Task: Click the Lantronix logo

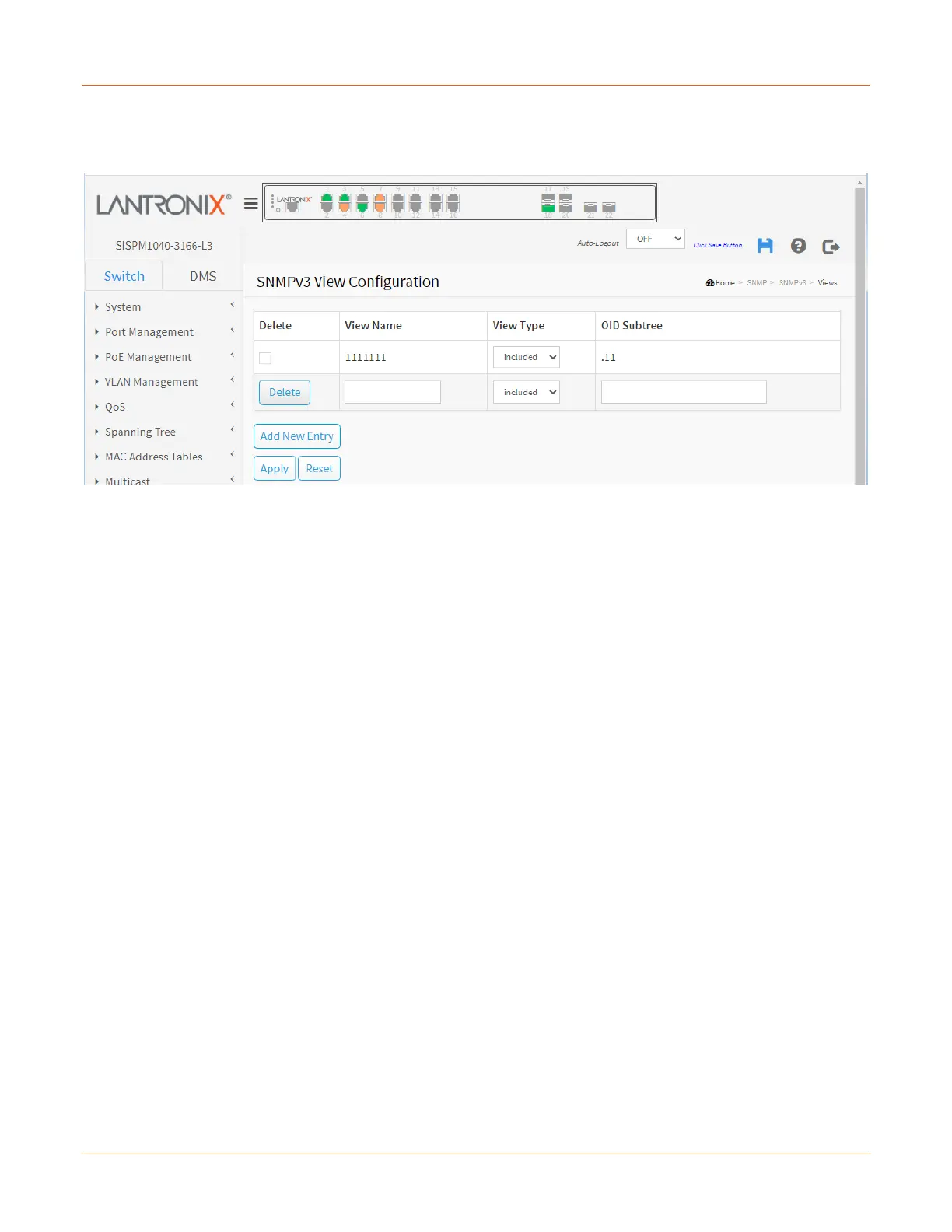Action: pos(163,205)
